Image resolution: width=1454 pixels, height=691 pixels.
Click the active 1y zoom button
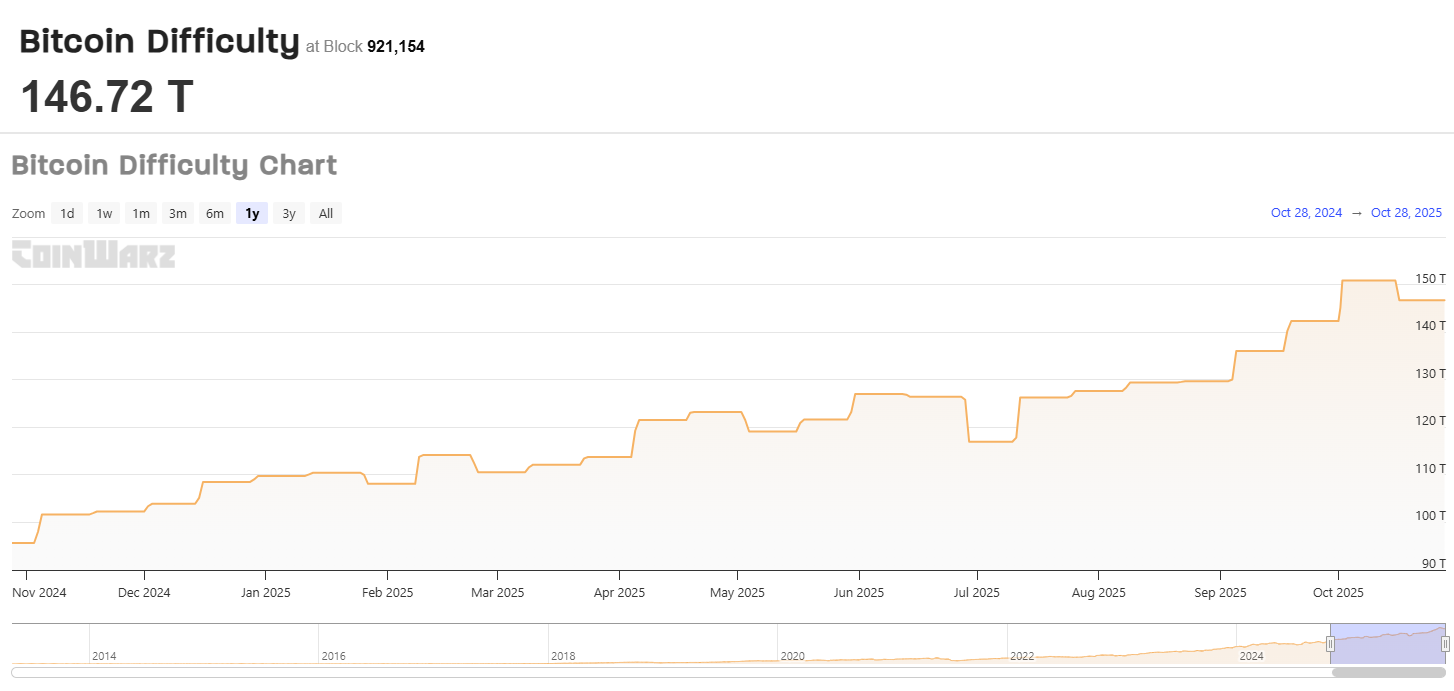tap(251, 213)
